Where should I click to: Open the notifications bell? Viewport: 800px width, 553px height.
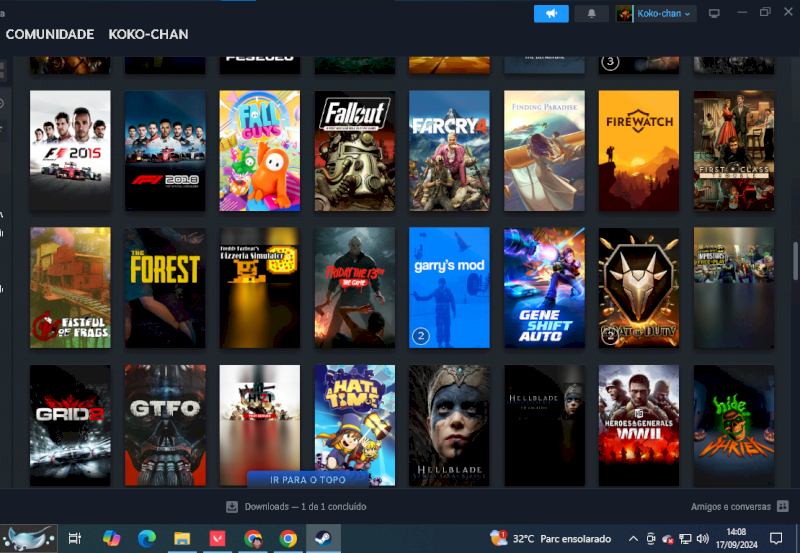pos(591,14)
